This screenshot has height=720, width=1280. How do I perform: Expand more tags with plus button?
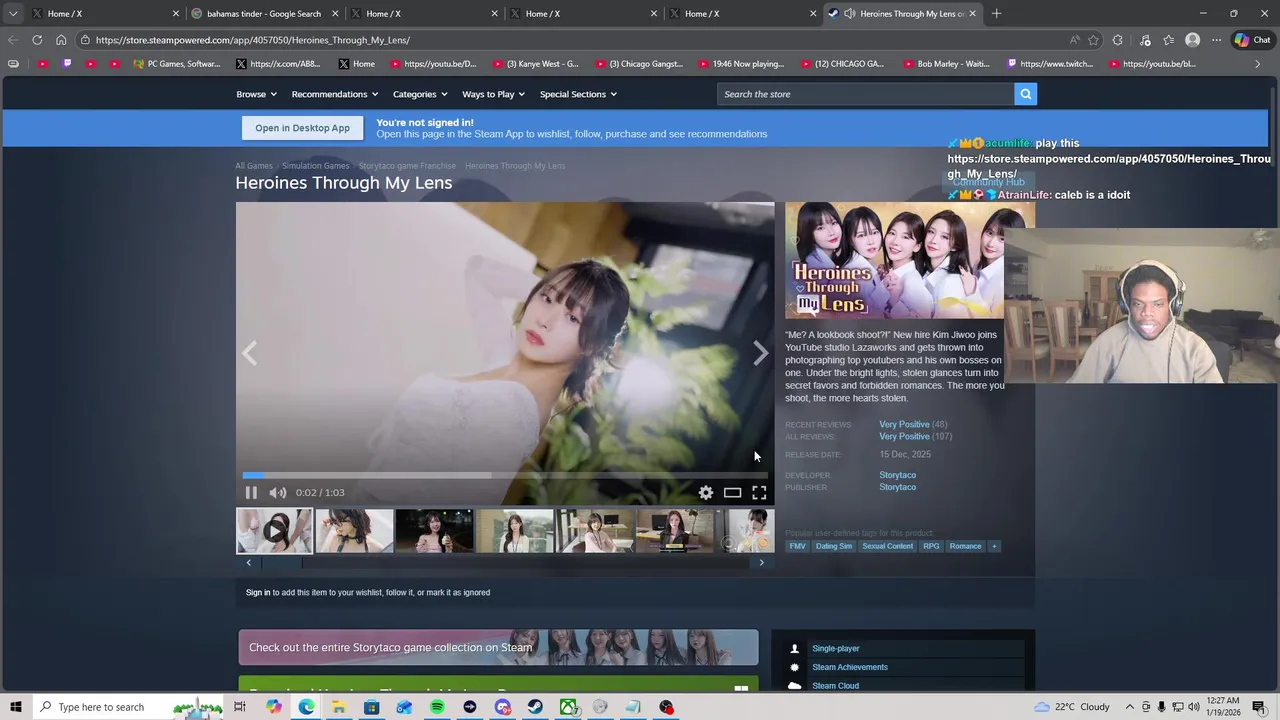coord(994,546)
